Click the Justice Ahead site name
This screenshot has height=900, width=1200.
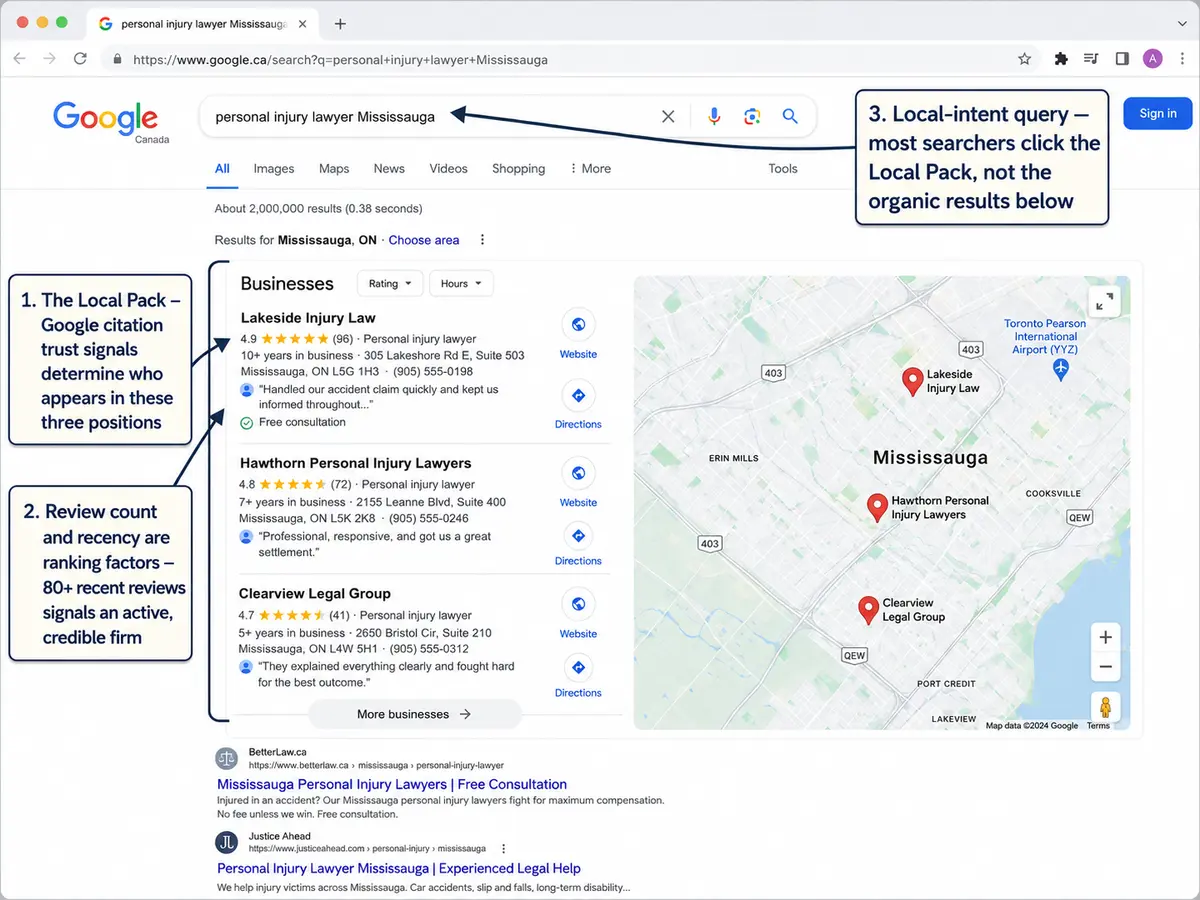point(279,836)
